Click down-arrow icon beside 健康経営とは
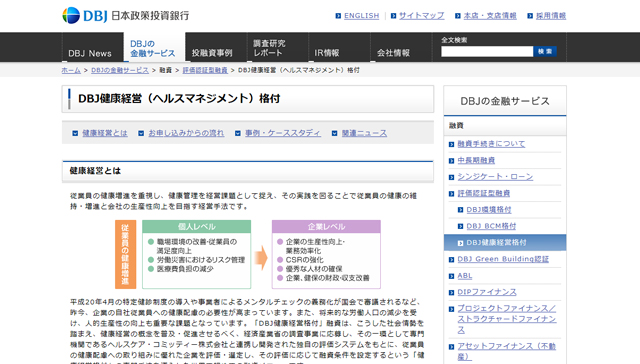Image resolution: width=640 pixels, height=364 pixels. [75, 133]
